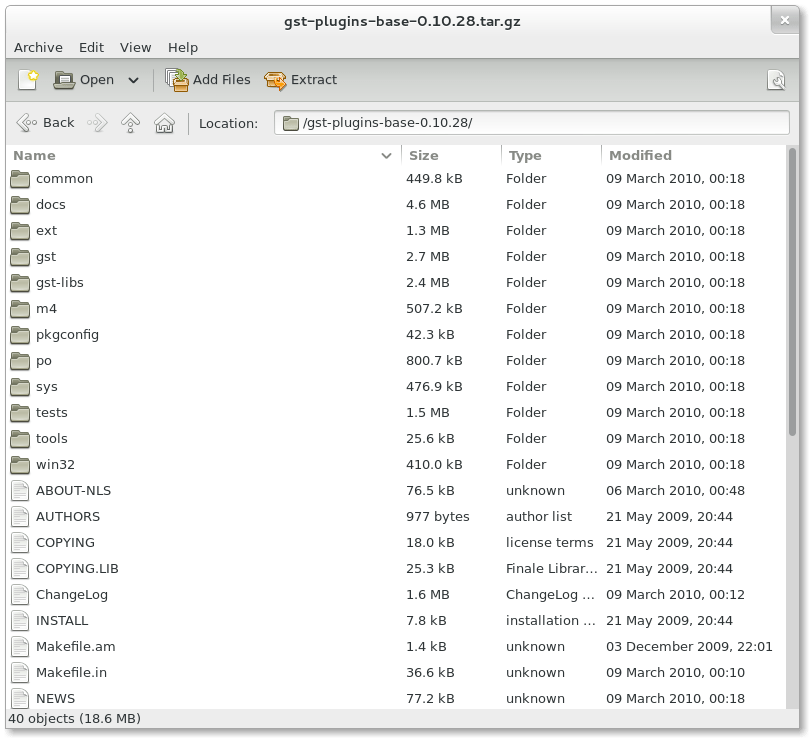
Task: Go to the home location icon
Action: 165,123
